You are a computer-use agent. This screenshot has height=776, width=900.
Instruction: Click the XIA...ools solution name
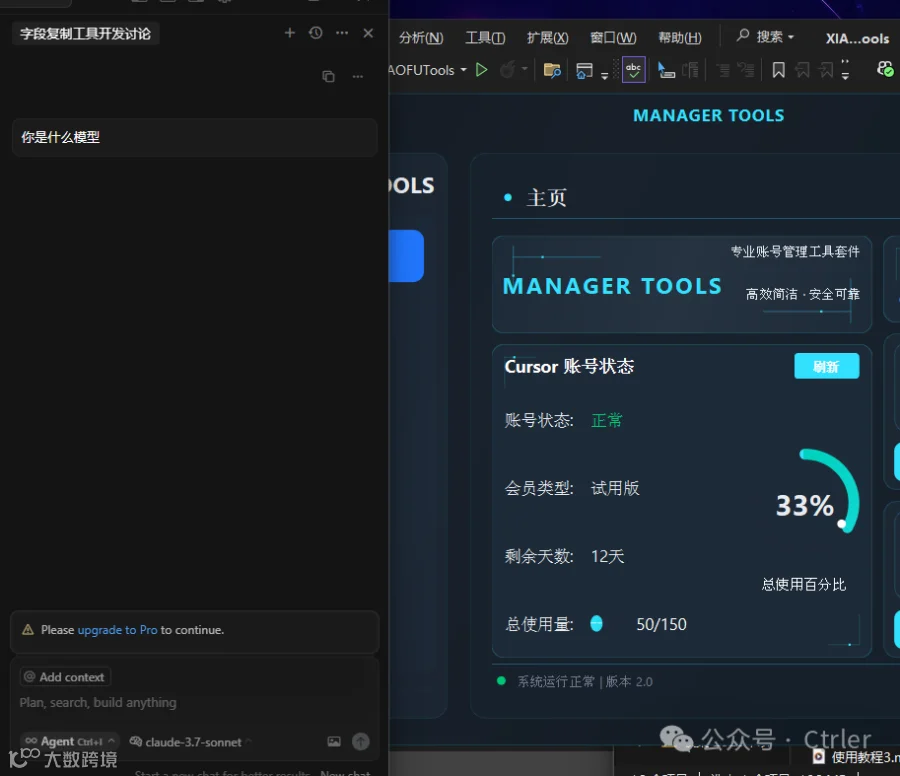coord(857,38)
